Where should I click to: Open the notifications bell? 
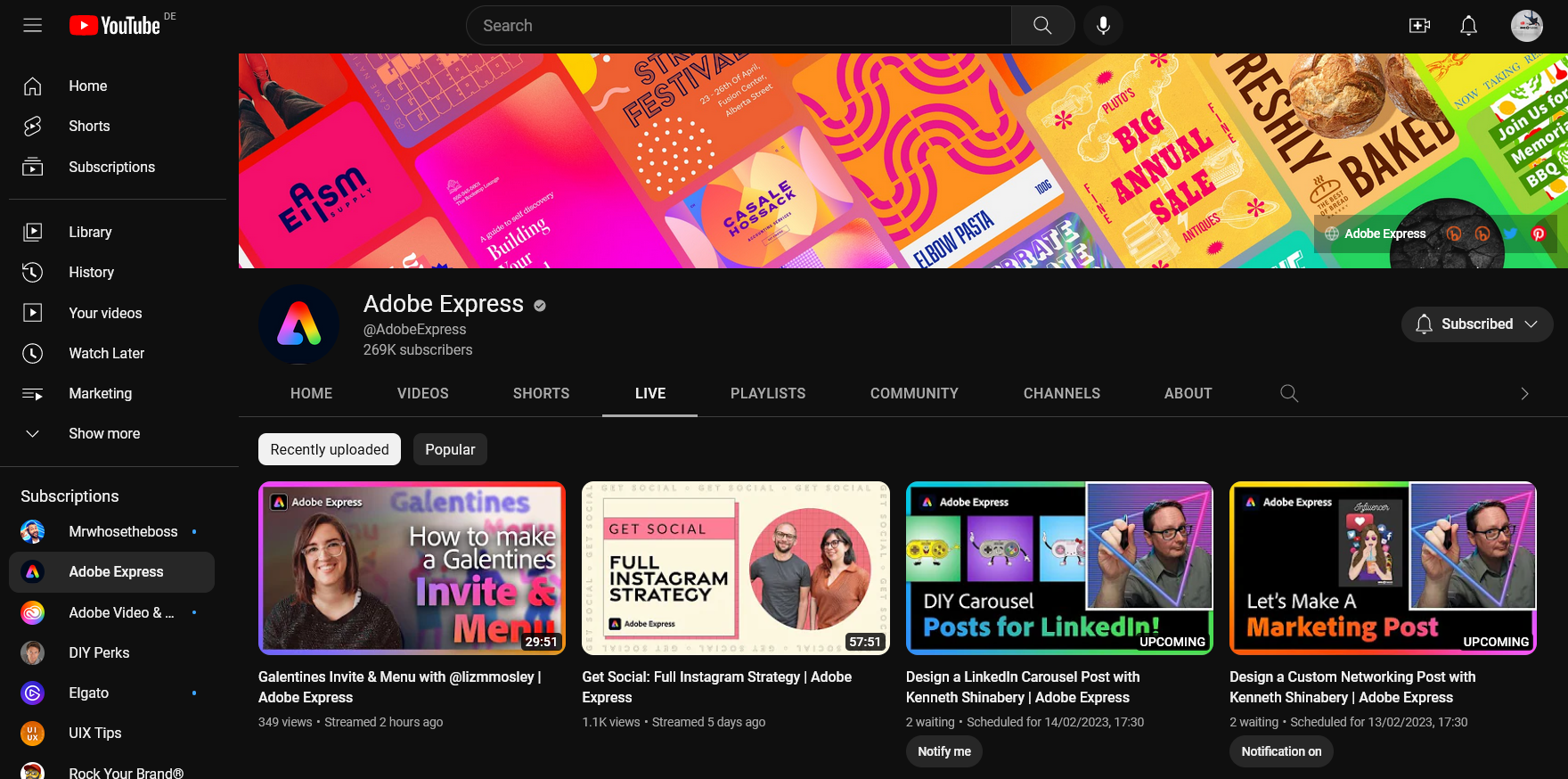tap(1468, 26)
